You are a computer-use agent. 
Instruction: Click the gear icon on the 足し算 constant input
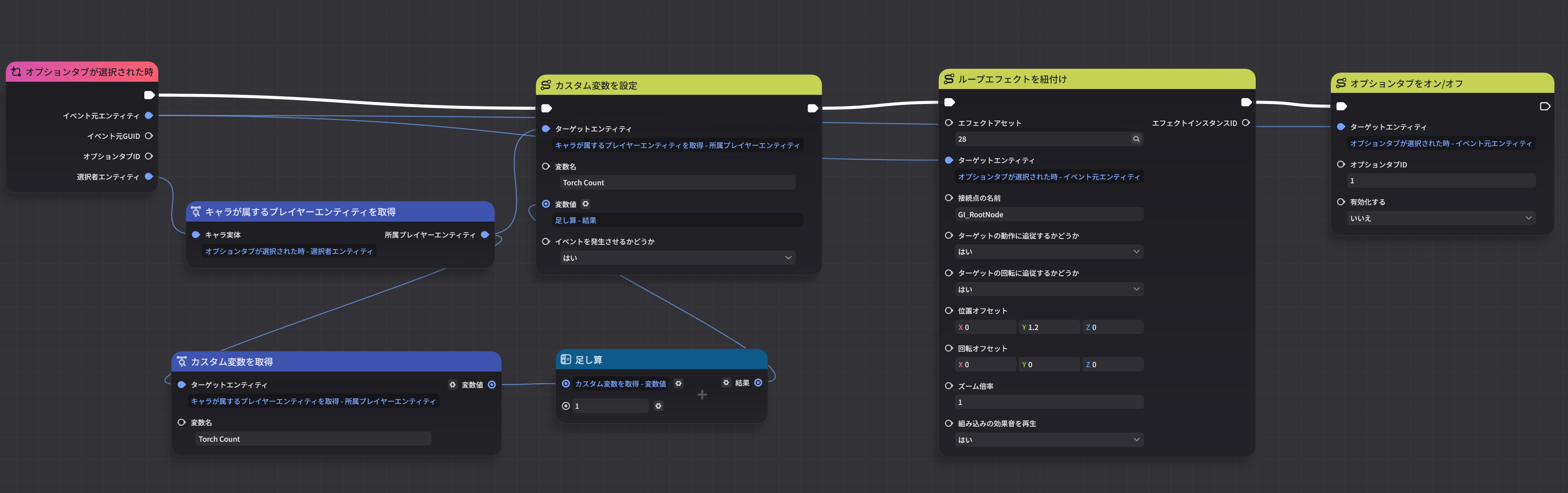click(658, 405)
